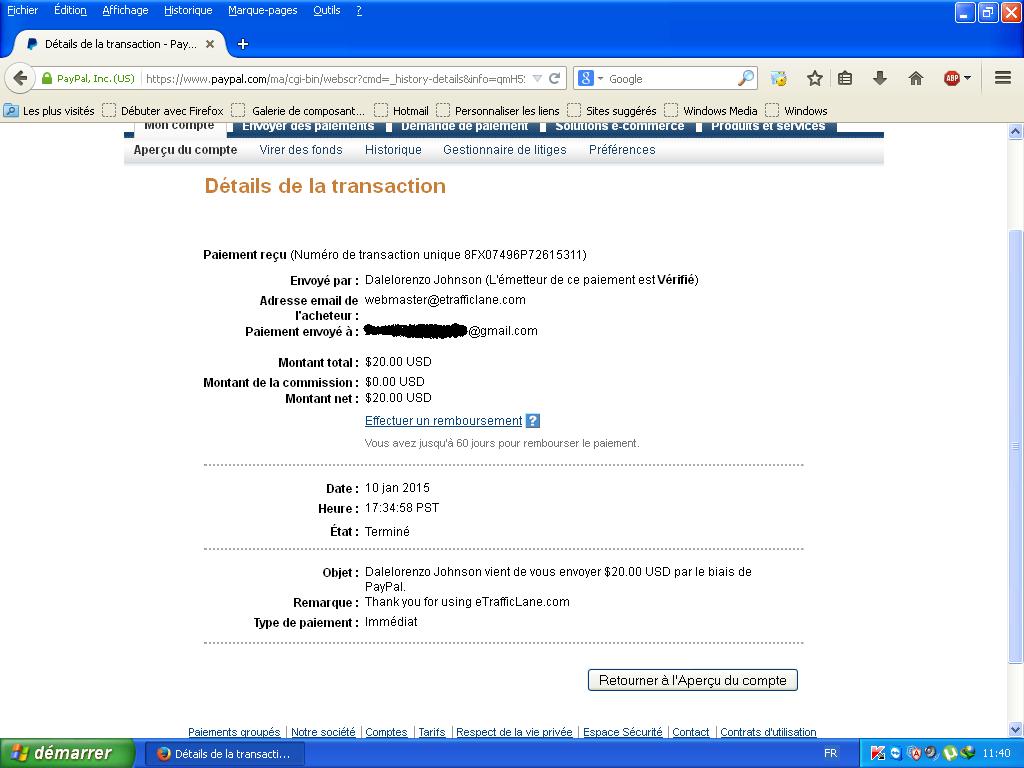Image resolution: width=1024 pixels, height=768 pixels.
Task: Select the transaction date 10 jan 2015
Action: coord(397,488)
